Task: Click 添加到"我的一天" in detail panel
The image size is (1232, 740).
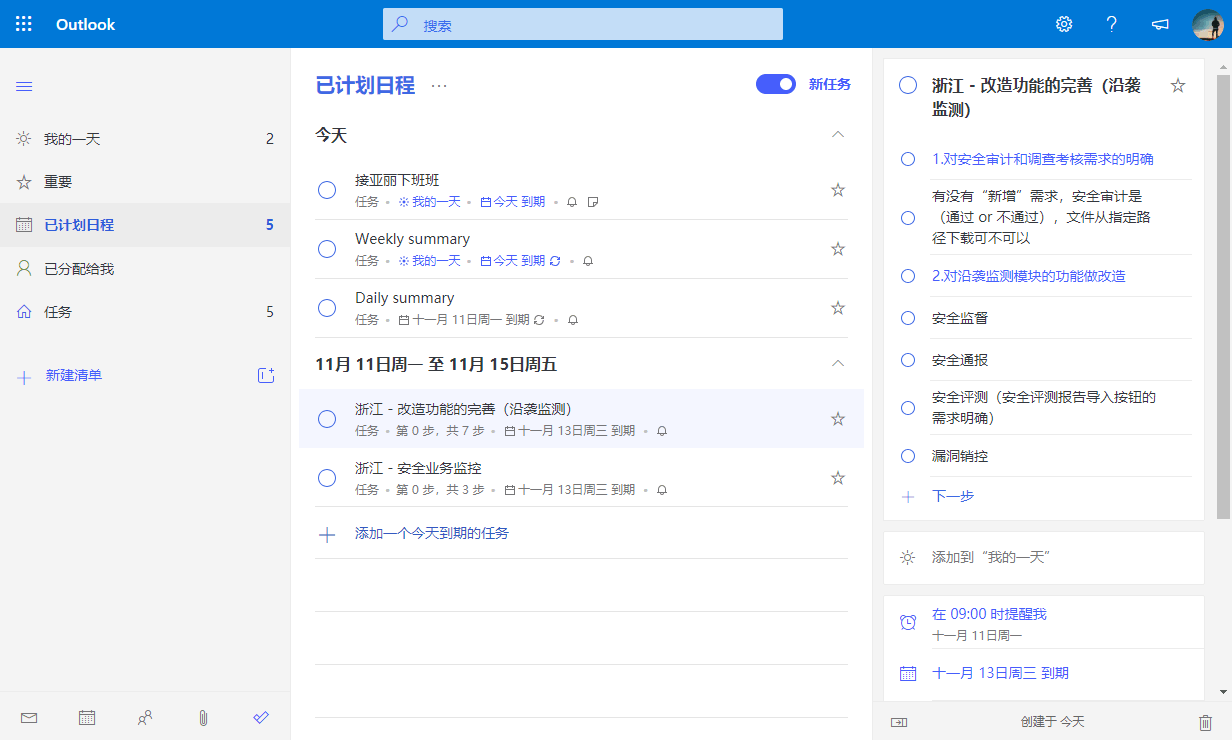Action: click(990, 557)
